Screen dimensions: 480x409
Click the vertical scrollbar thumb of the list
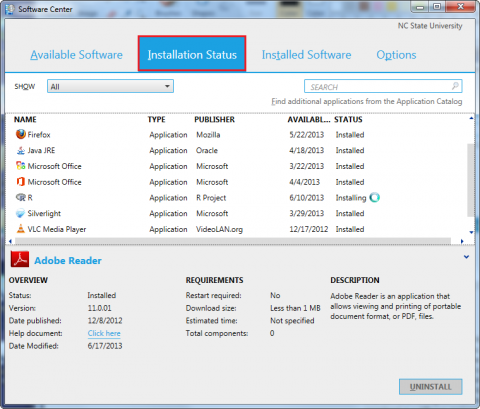(x=471, y=180)
